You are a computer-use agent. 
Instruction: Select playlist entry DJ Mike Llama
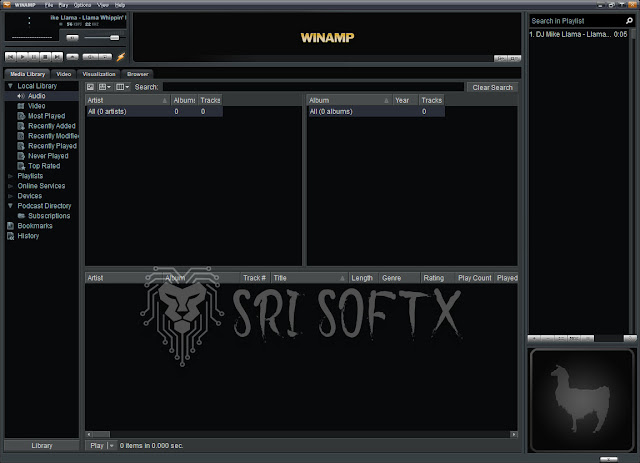pos(578,34)
